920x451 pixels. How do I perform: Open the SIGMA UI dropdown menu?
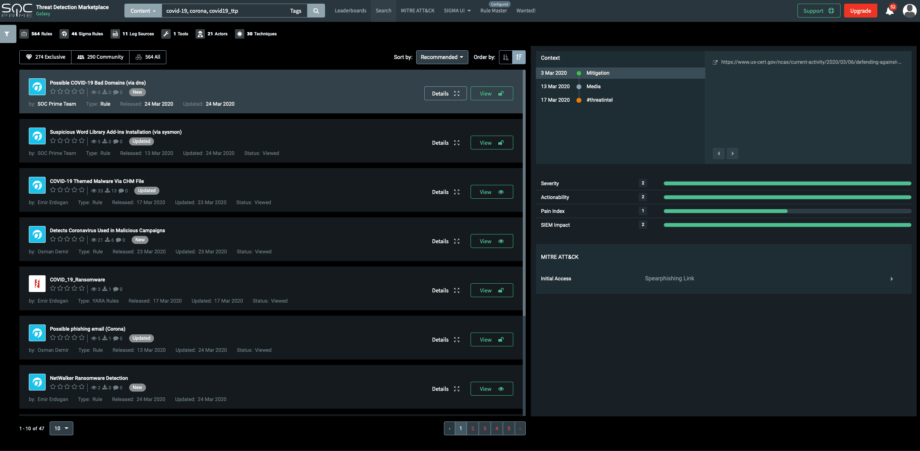[458, 11]
